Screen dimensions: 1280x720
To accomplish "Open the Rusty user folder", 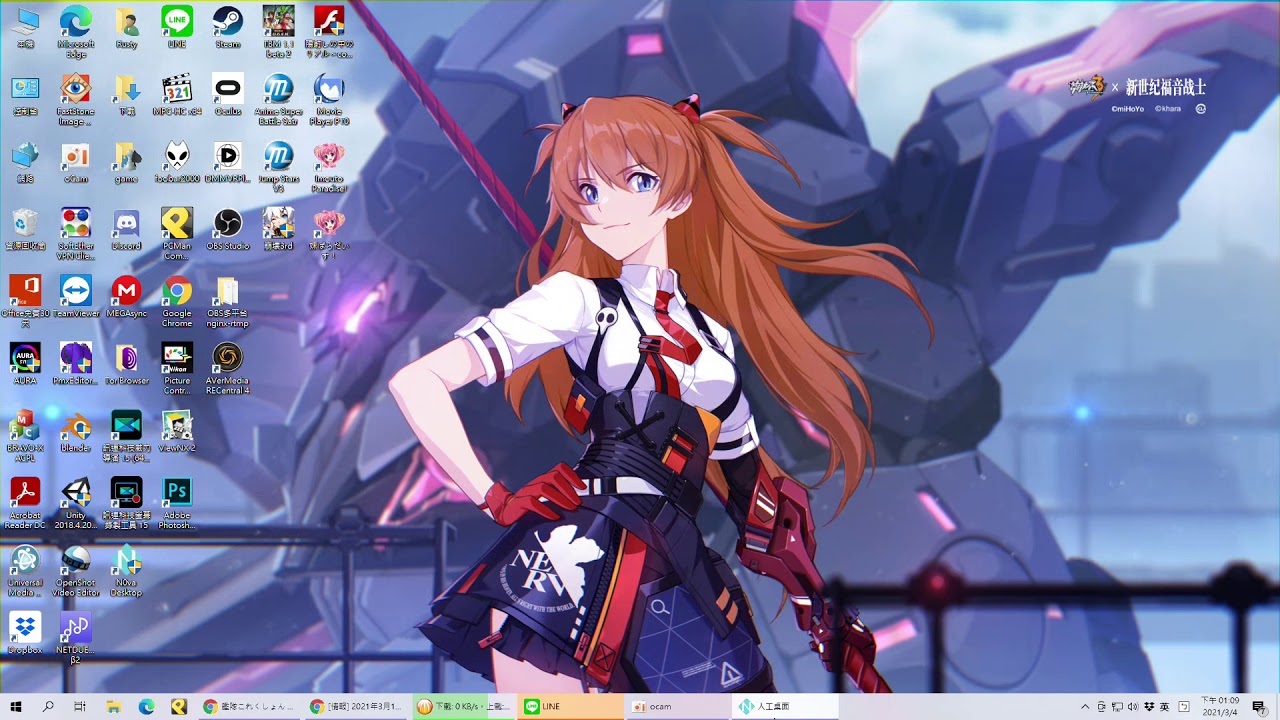I will point(126,28).
